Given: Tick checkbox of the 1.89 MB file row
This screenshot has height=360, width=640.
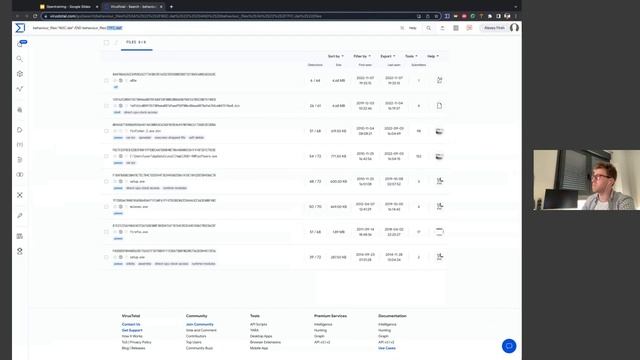Looking at the screenshot, I should coord(106,232).
